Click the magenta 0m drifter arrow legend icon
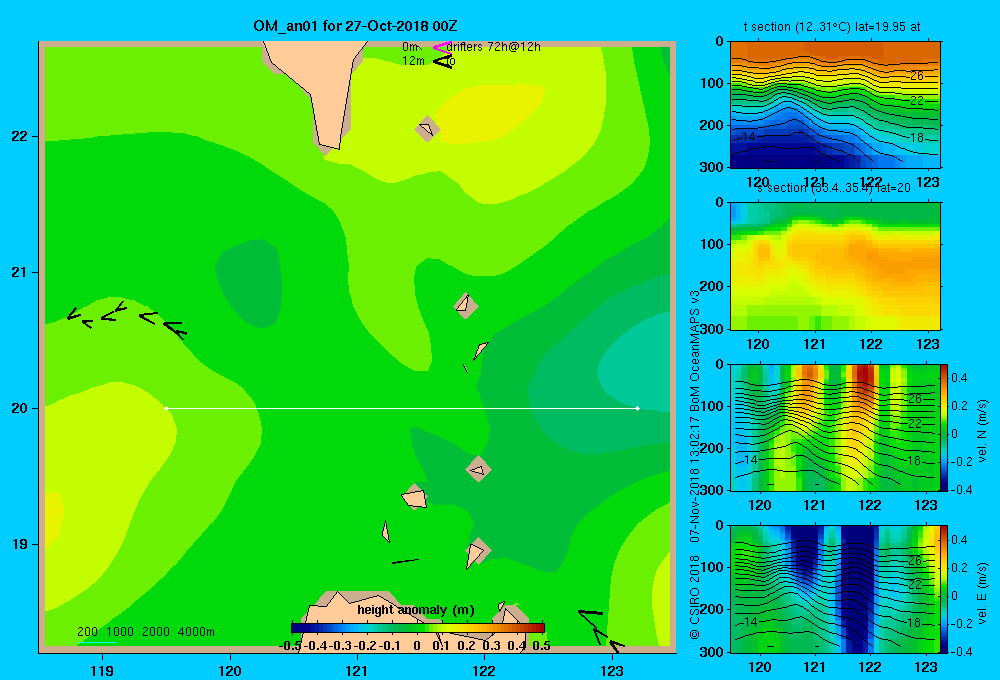 pyautogui.click(x=442, y=47)
